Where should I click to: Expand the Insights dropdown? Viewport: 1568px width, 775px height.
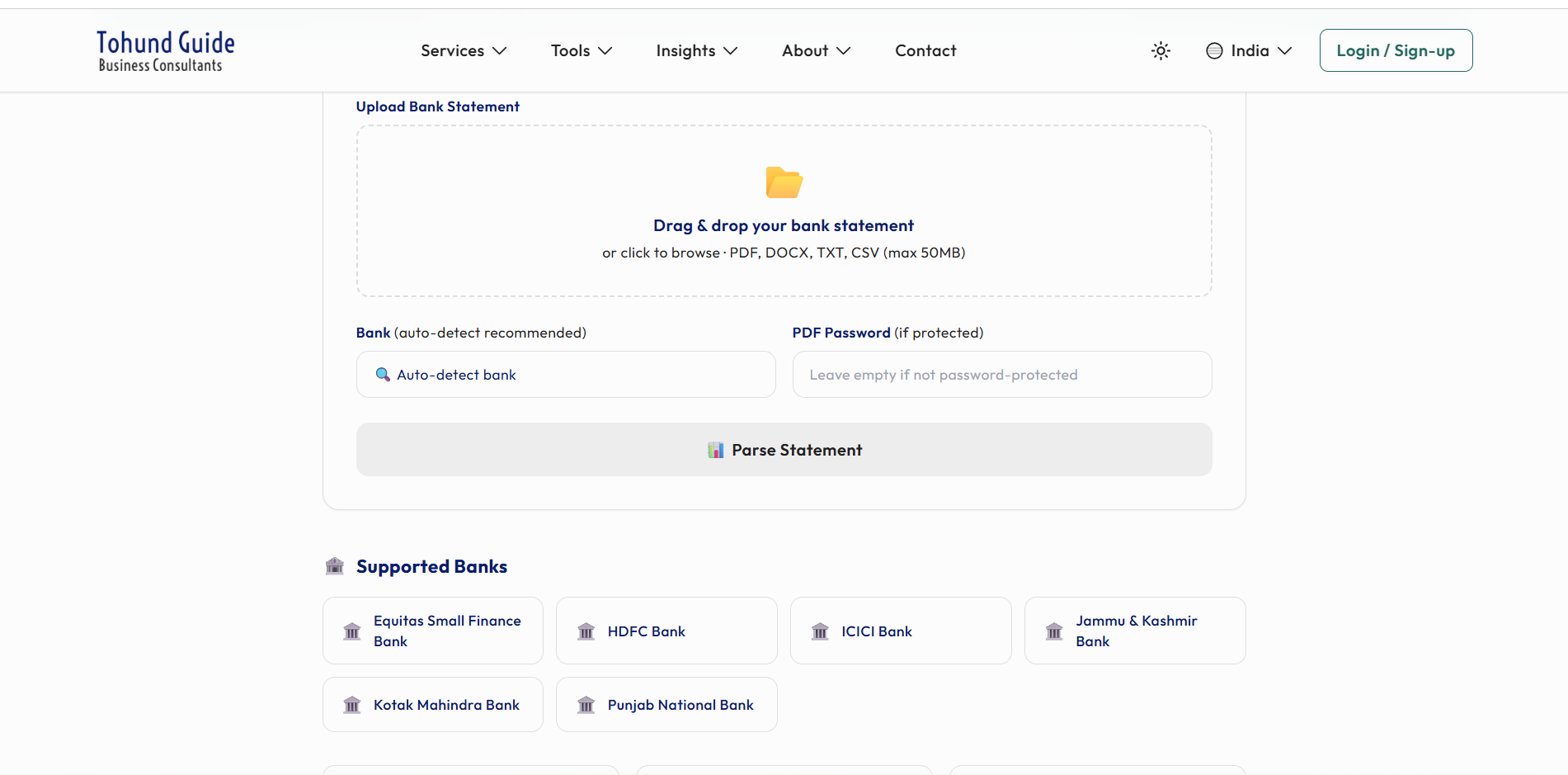(x=696, y=50)
